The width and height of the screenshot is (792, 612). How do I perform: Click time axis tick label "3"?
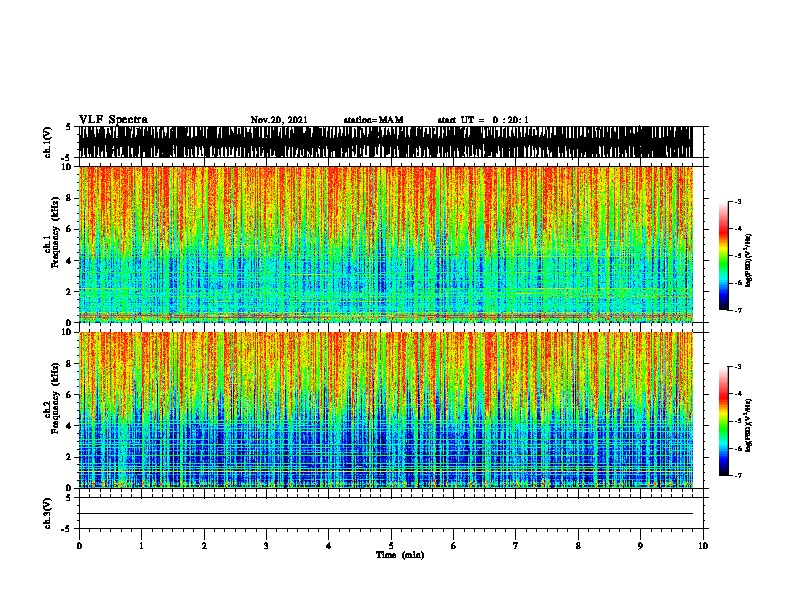click(x=266, y=546)
